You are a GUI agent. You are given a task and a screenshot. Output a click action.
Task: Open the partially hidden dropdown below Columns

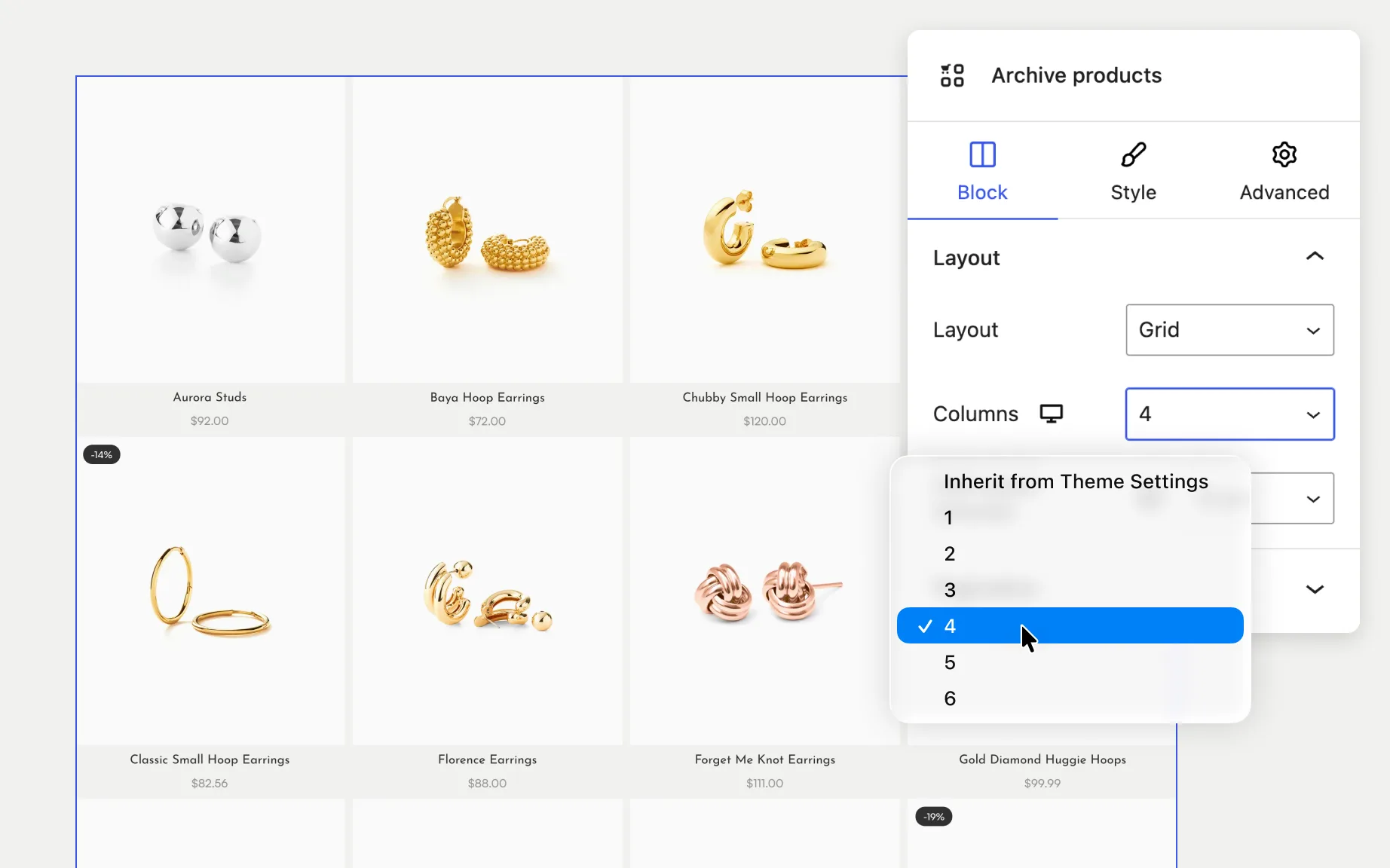pos(1293,499)
